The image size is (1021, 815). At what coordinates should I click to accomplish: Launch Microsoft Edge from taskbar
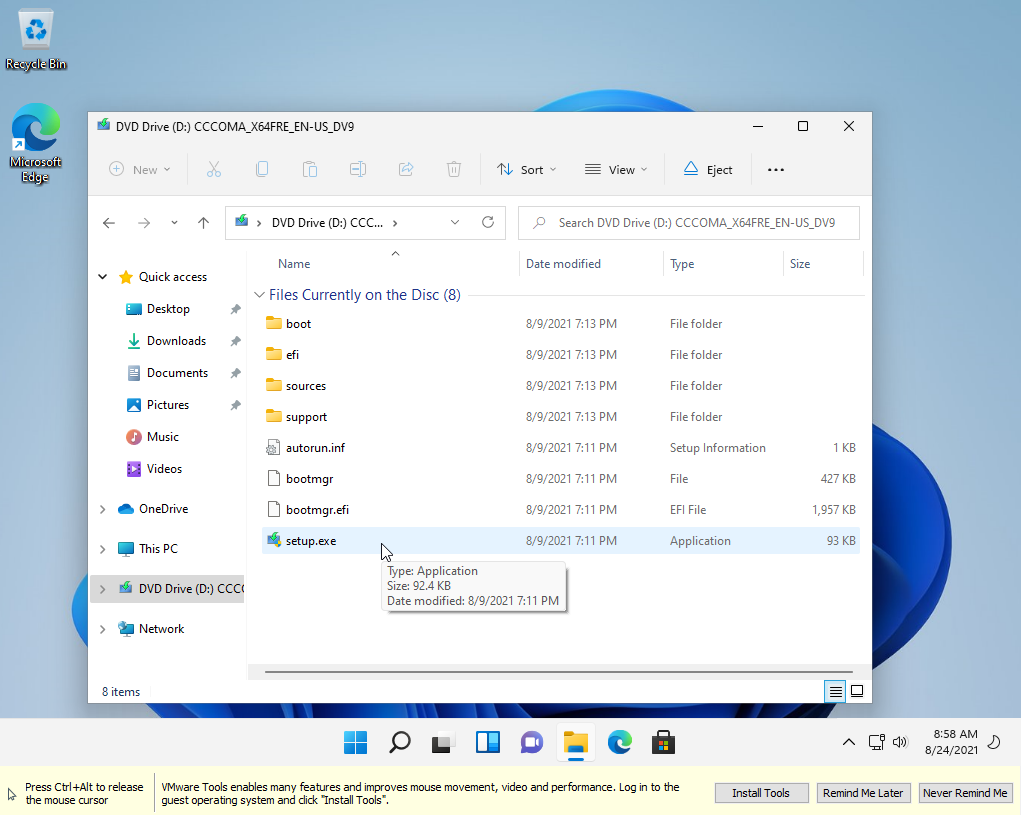pyautogui.click(x=619, y=743)
